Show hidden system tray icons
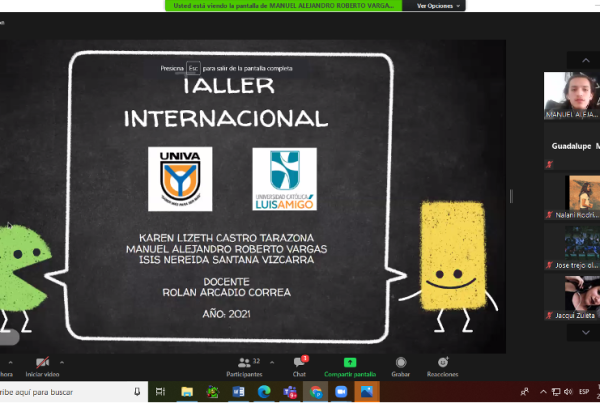Viewport: 600px width, 403px height. click(x=543, y=392)
